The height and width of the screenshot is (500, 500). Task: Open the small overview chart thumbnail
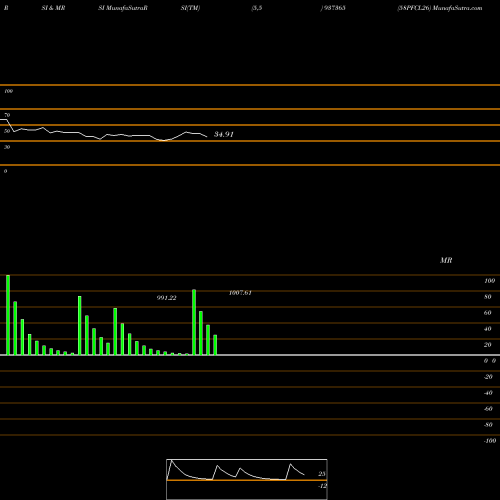click(247, 479)
